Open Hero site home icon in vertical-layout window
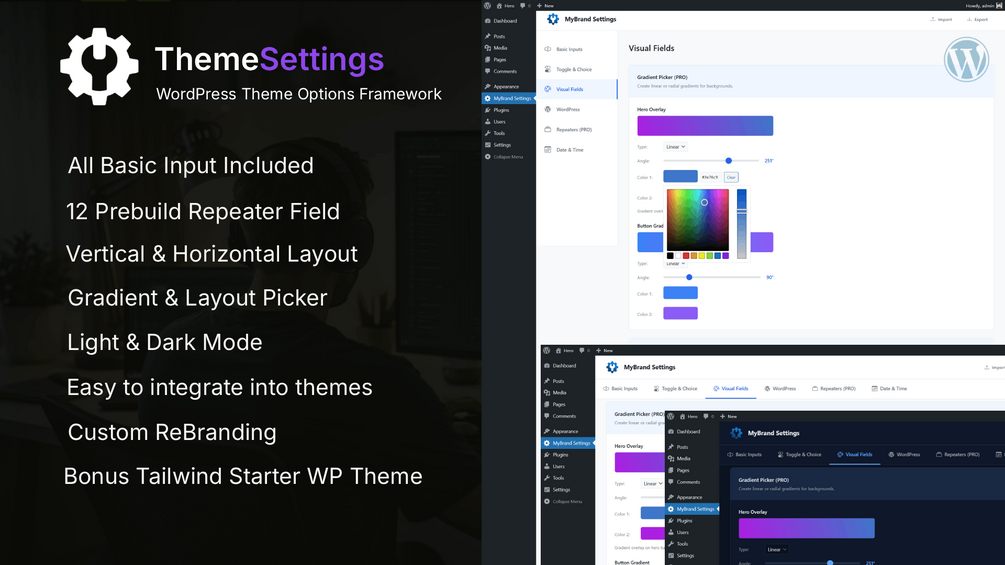The image size is (1005, 565). [499, 6]
